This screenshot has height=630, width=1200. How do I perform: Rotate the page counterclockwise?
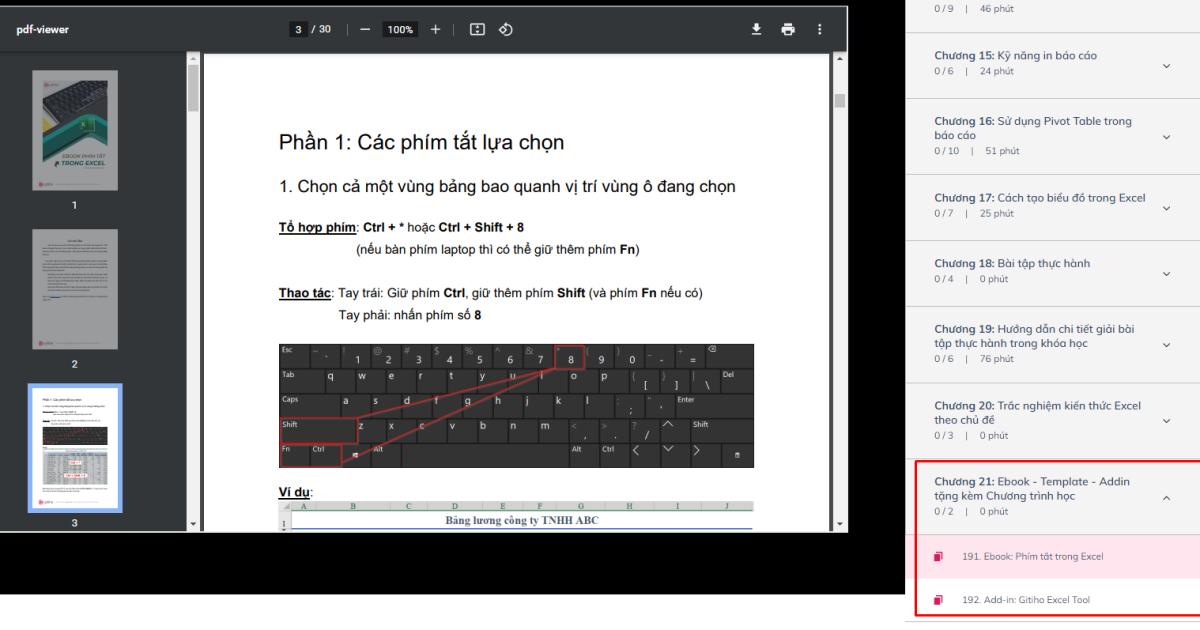pos(507,30)
